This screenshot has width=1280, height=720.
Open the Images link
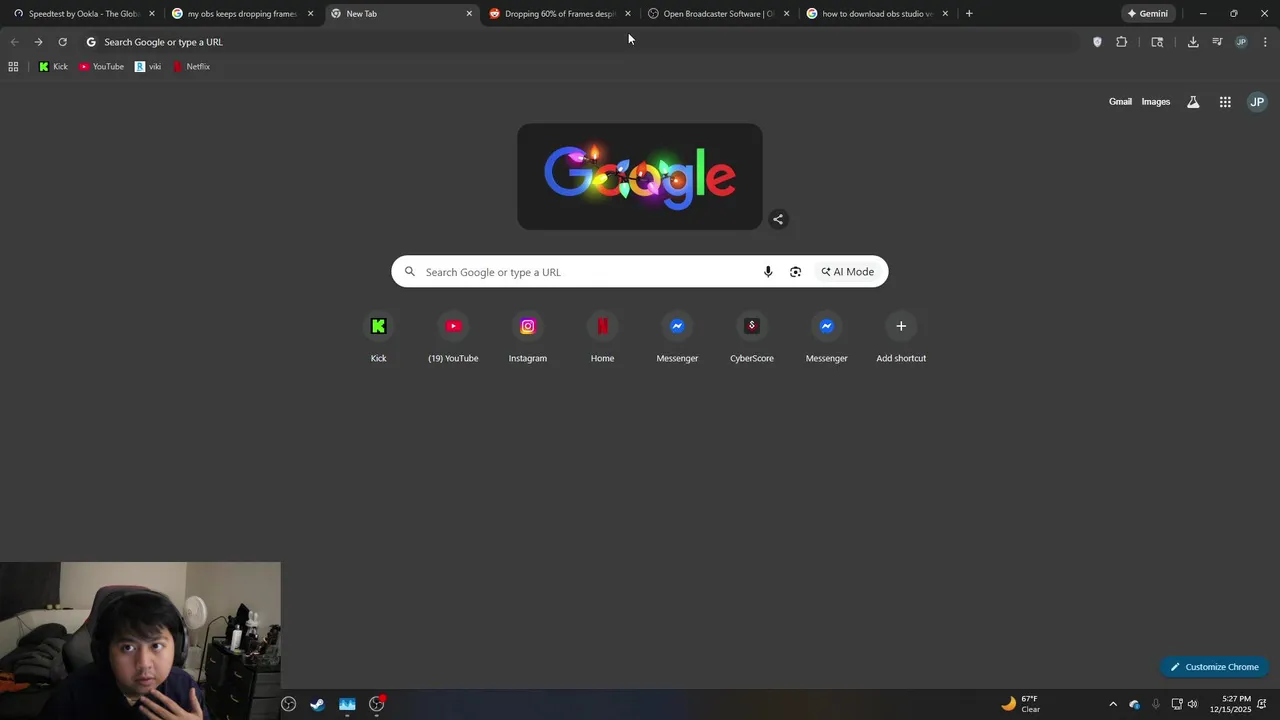tap(1156, 102)
